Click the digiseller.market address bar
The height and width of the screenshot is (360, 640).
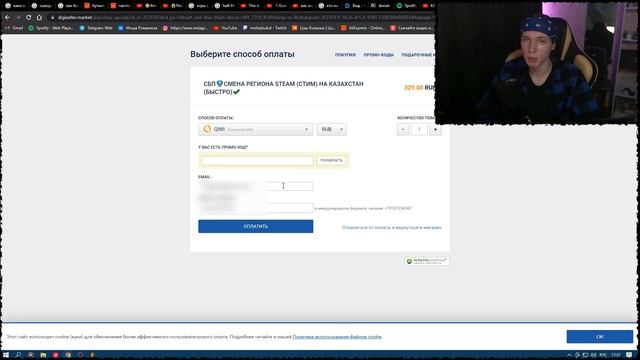(x=241, y=18)
